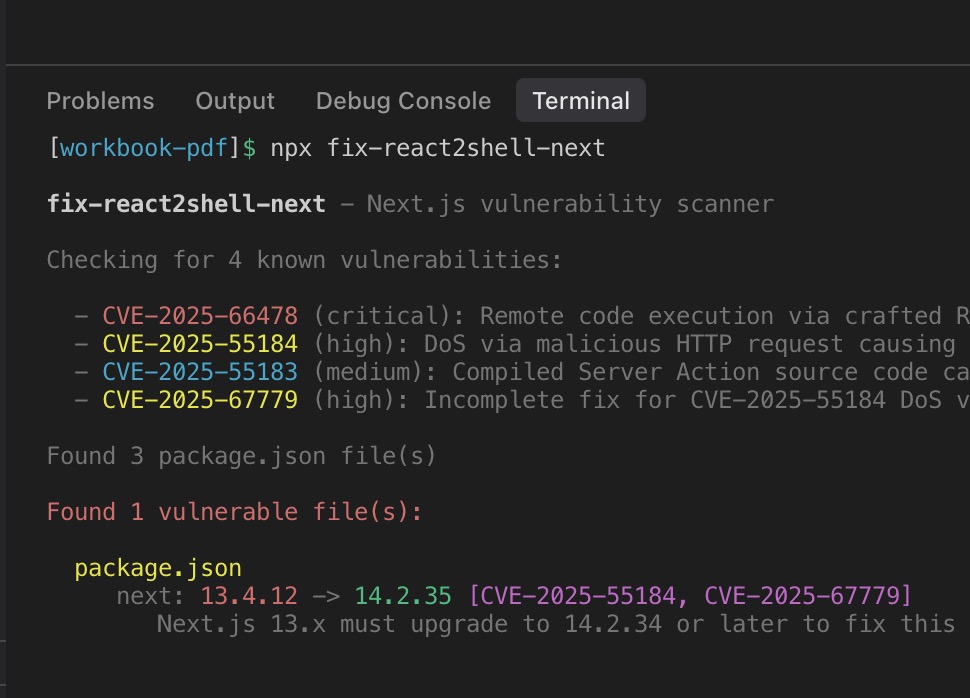Click 'Found 3 package.json file(s)' line
The image size is (970, 698).
[x=241, y=456]
